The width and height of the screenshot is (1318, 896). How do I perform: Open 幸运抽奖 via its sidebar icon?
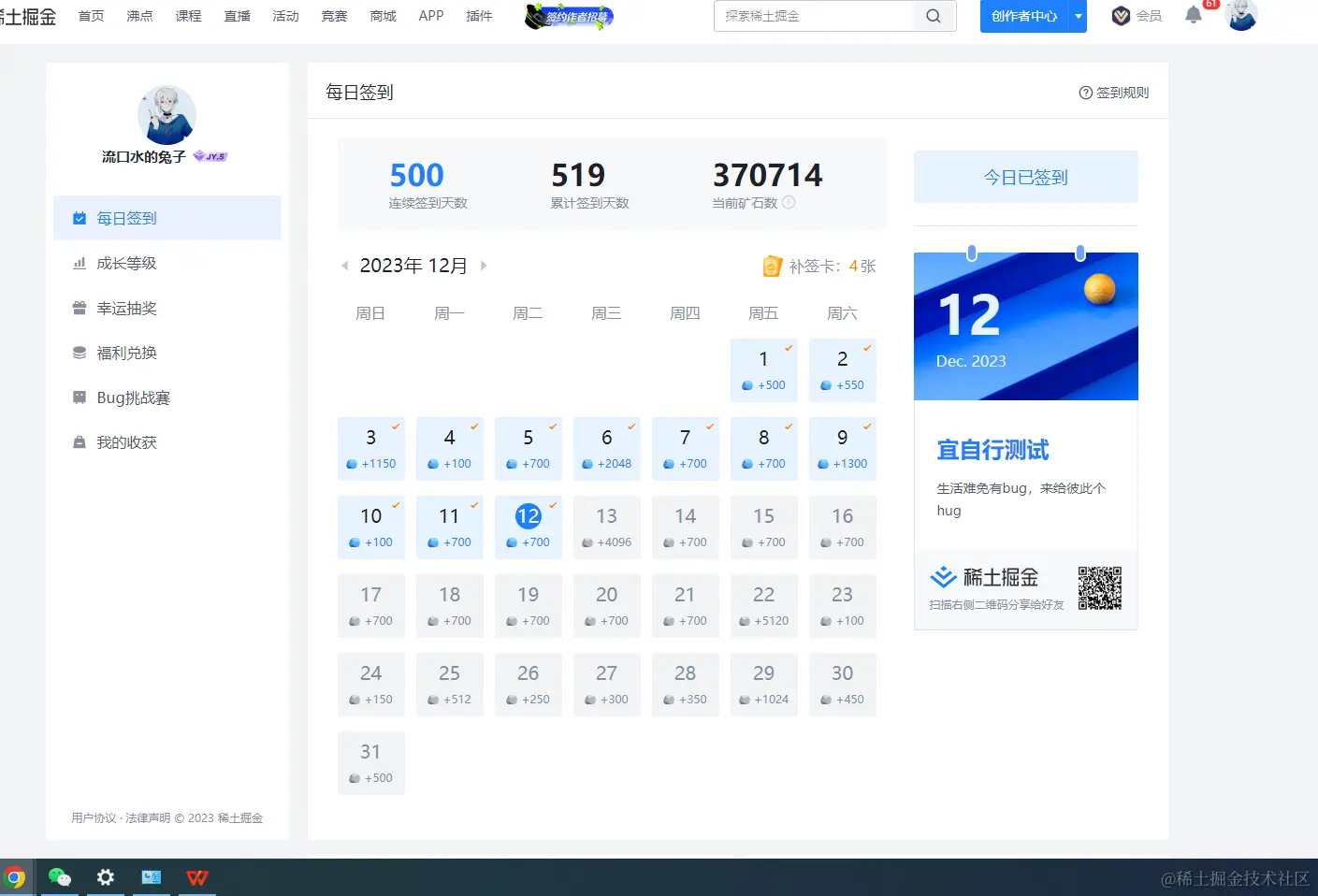(x=80, y=308)
